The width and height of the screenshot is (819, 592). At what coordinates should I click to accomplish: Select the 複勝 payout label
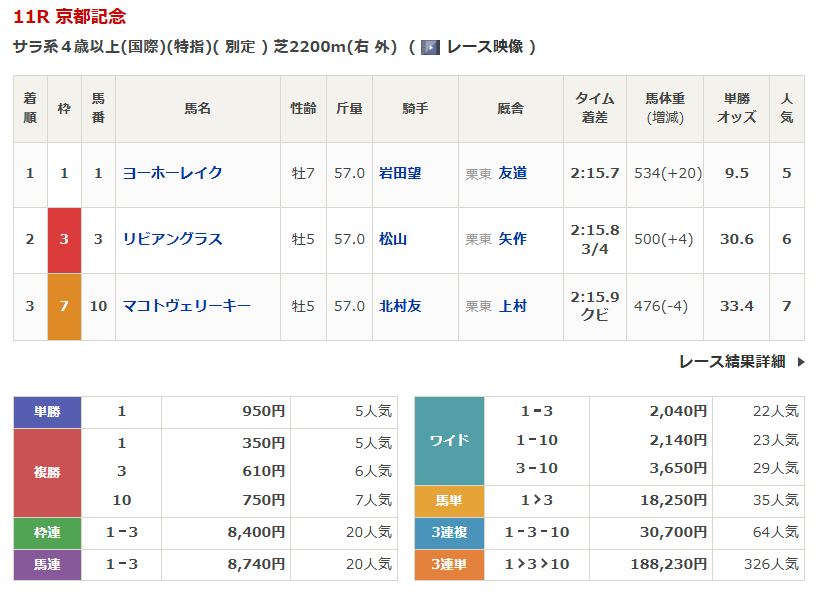coord(47,471)
